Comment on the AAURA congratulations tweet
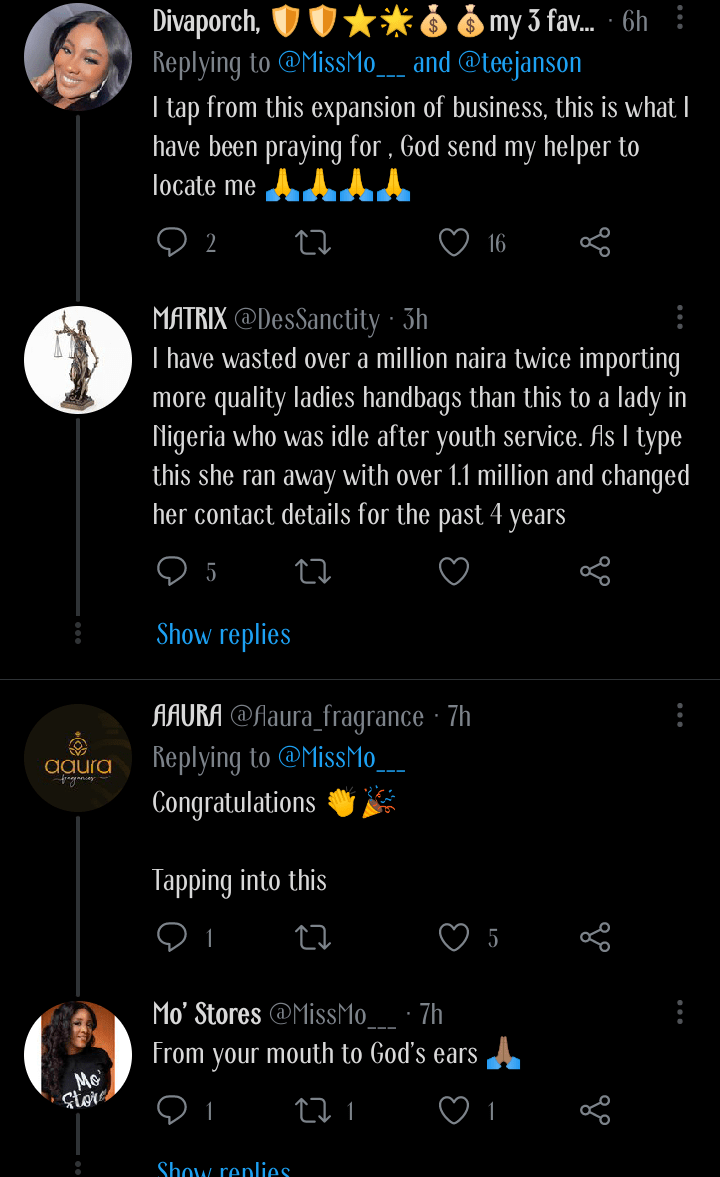This screenshot has width=720, height=1177. (x=172, y=937)
